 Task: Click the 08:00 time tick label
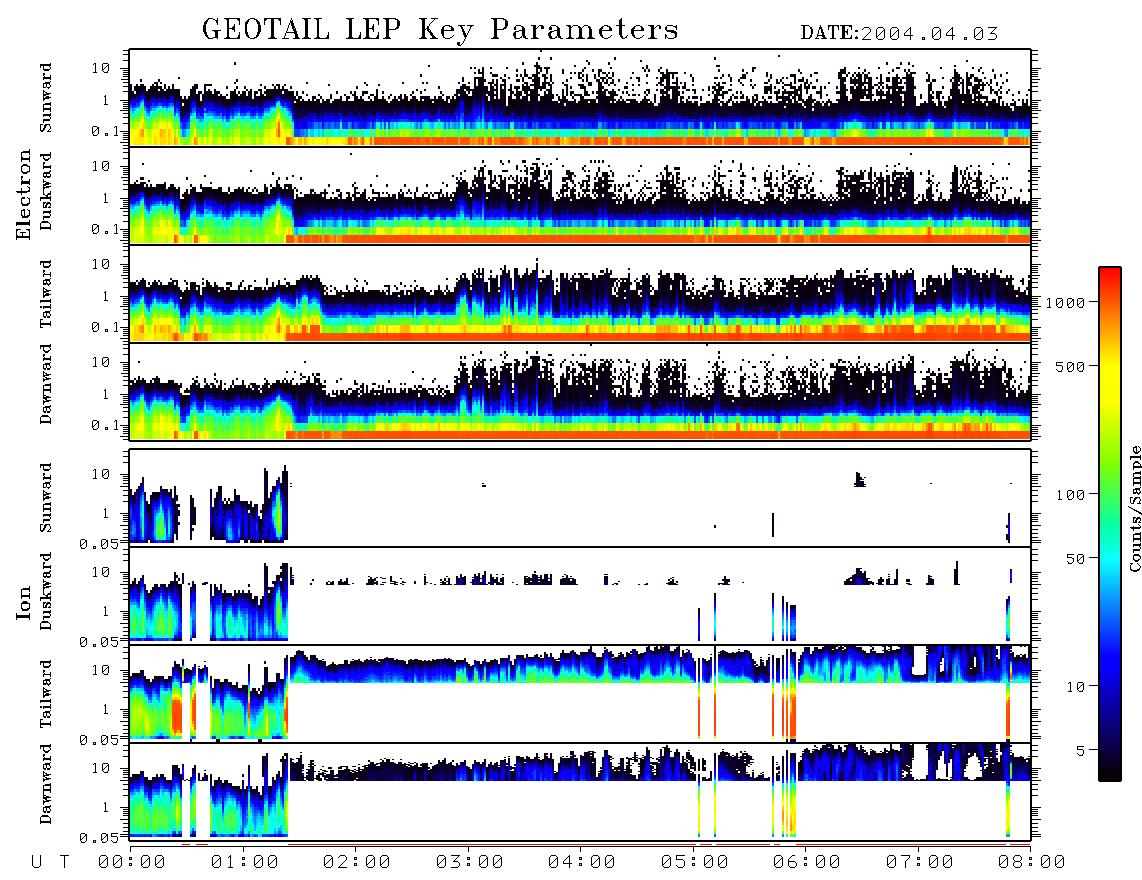coord(1032,862)
